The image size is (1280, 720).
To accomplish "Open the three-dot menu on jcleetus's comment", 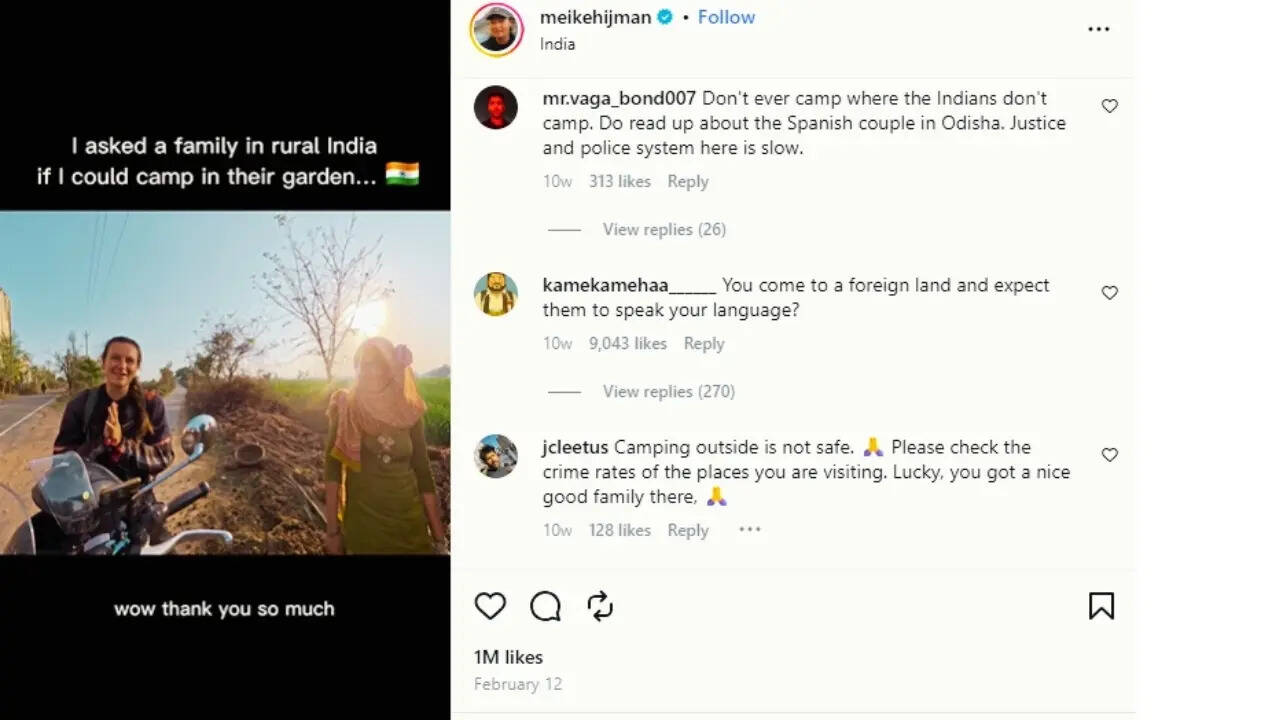I will coord(749,530).
